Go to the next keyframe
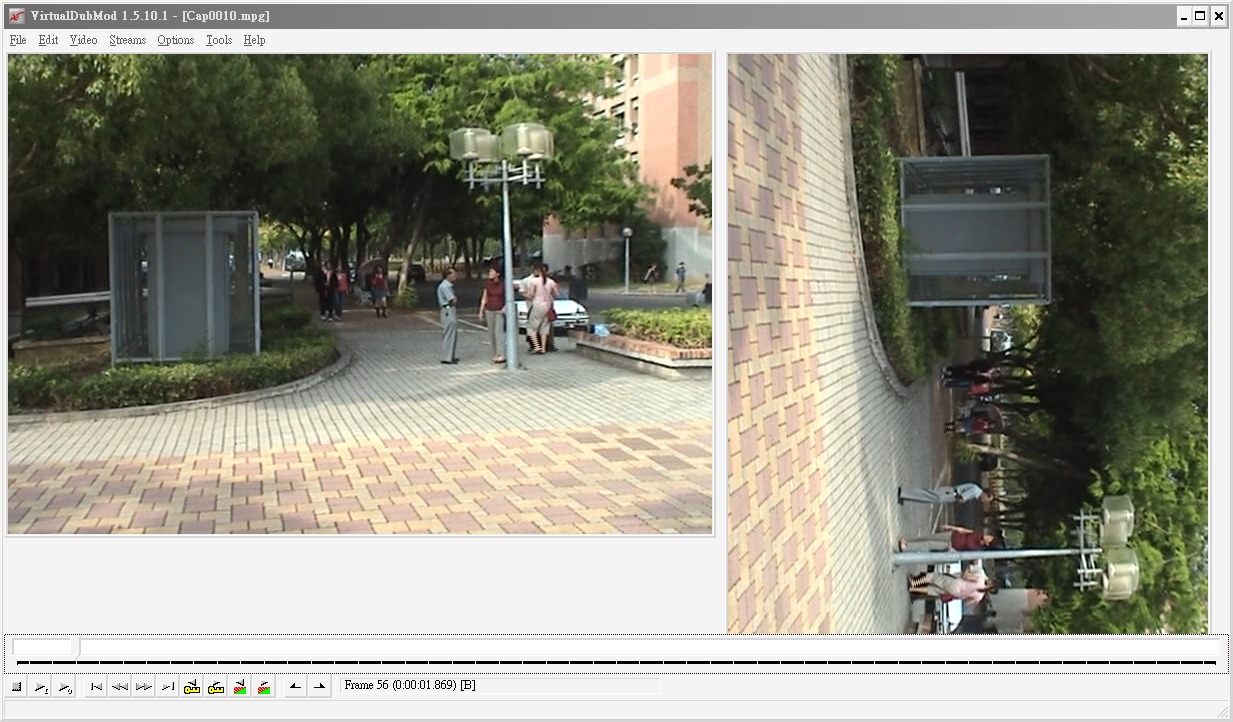This screenshot has height=722, width=1233. click(x=216, y=687)
